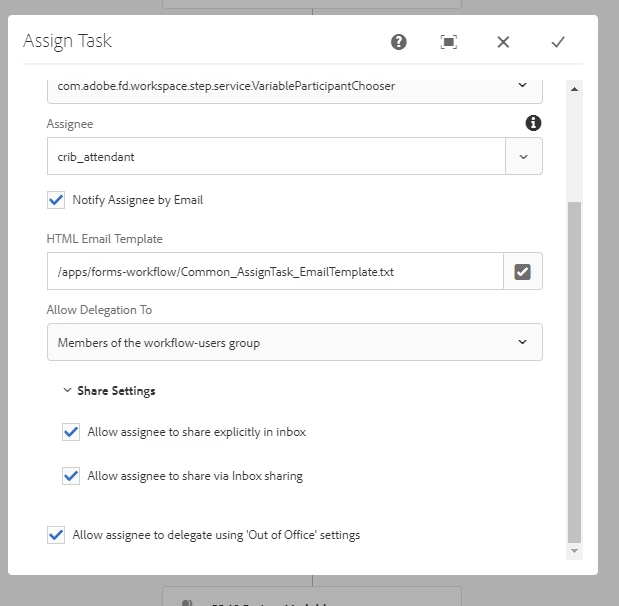Image resolution: width=619 pixels, height=606 pixels.
Task: Toggle Allow assignee to share via Inbox sharing
Action: [x=71, y=476]
